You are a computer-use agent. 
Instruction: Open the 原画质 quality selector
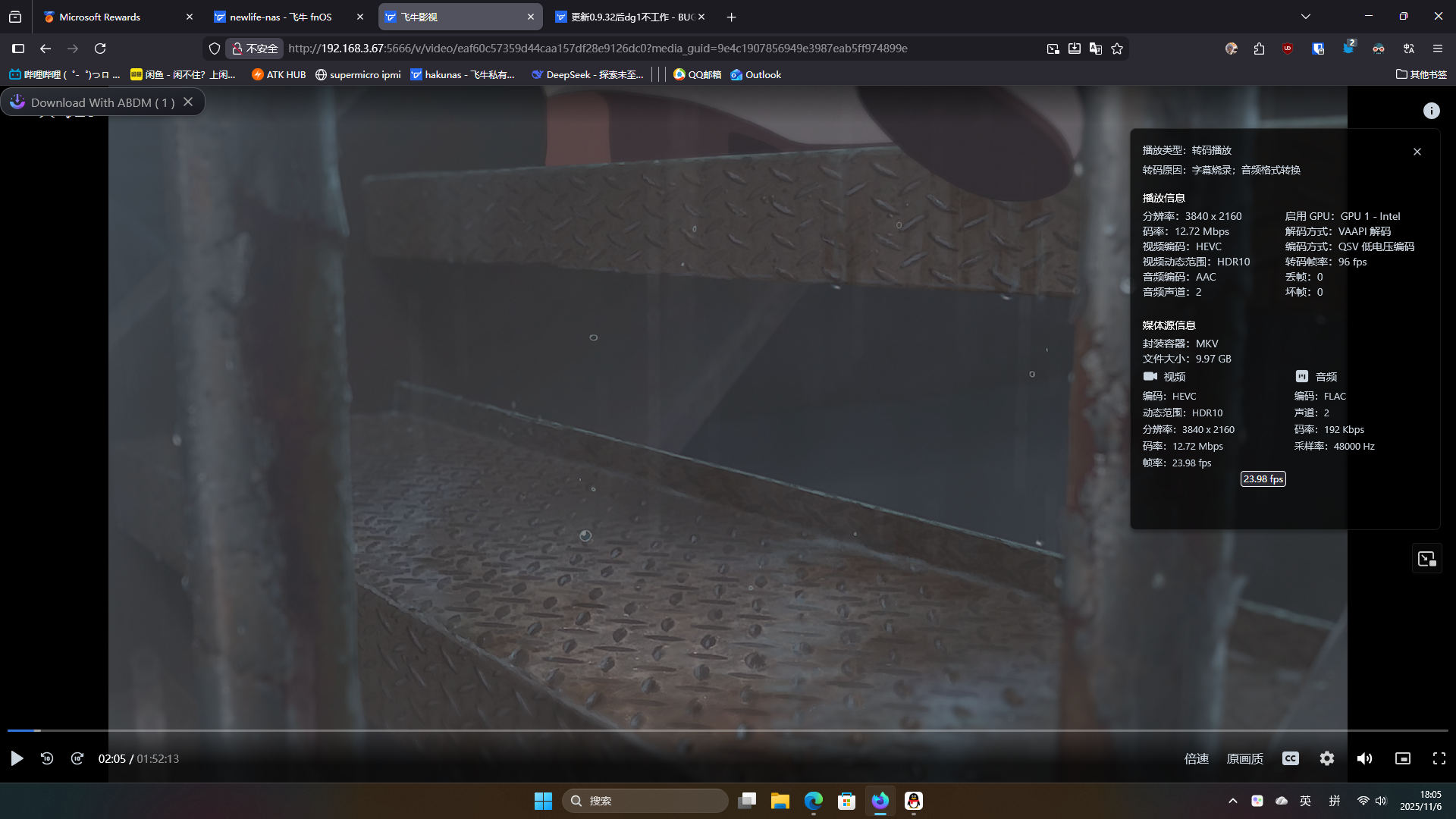pos(1244,758)
